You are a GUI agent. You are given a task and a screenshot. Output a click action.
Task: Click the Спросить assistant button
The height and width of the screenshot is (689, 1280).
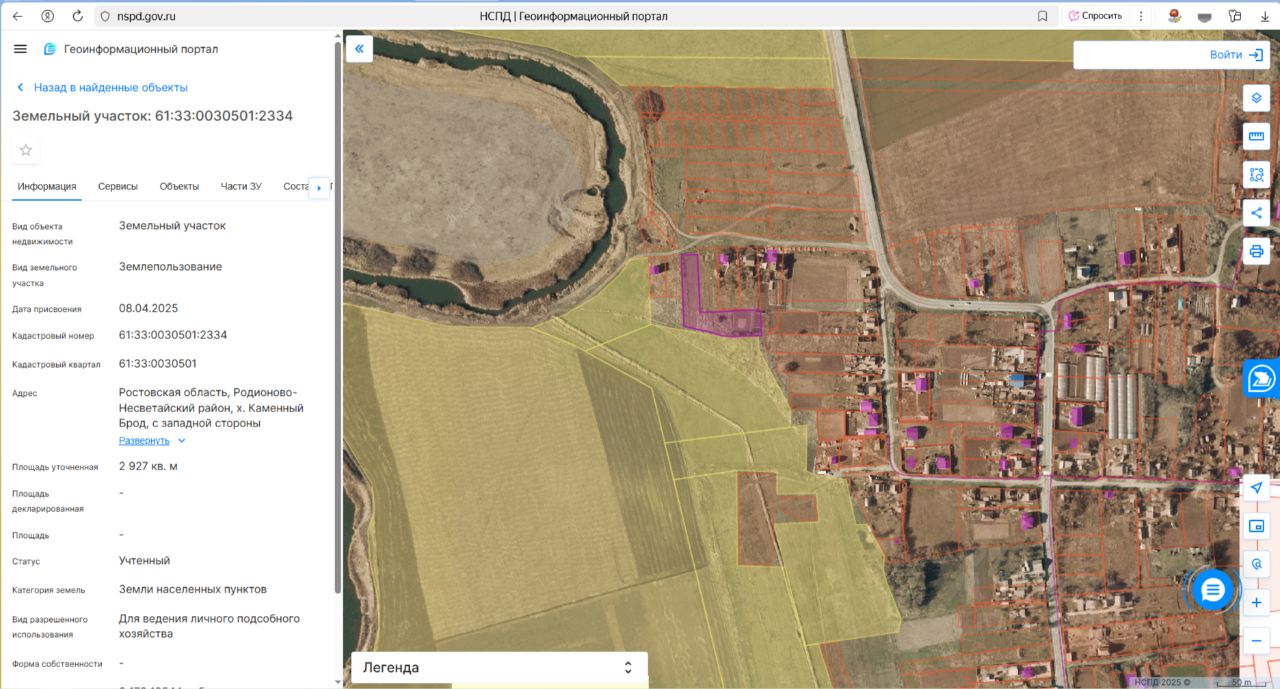pyautogui.click(x=1095, y=16)
